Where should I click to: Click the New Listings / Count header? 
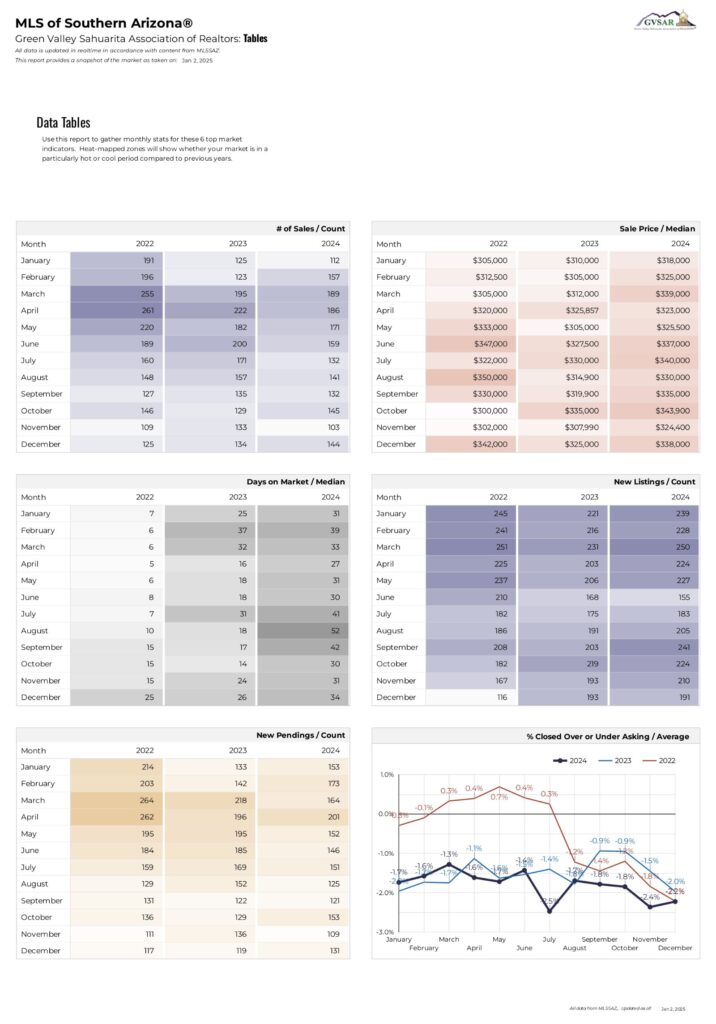(x=654, y=481)
